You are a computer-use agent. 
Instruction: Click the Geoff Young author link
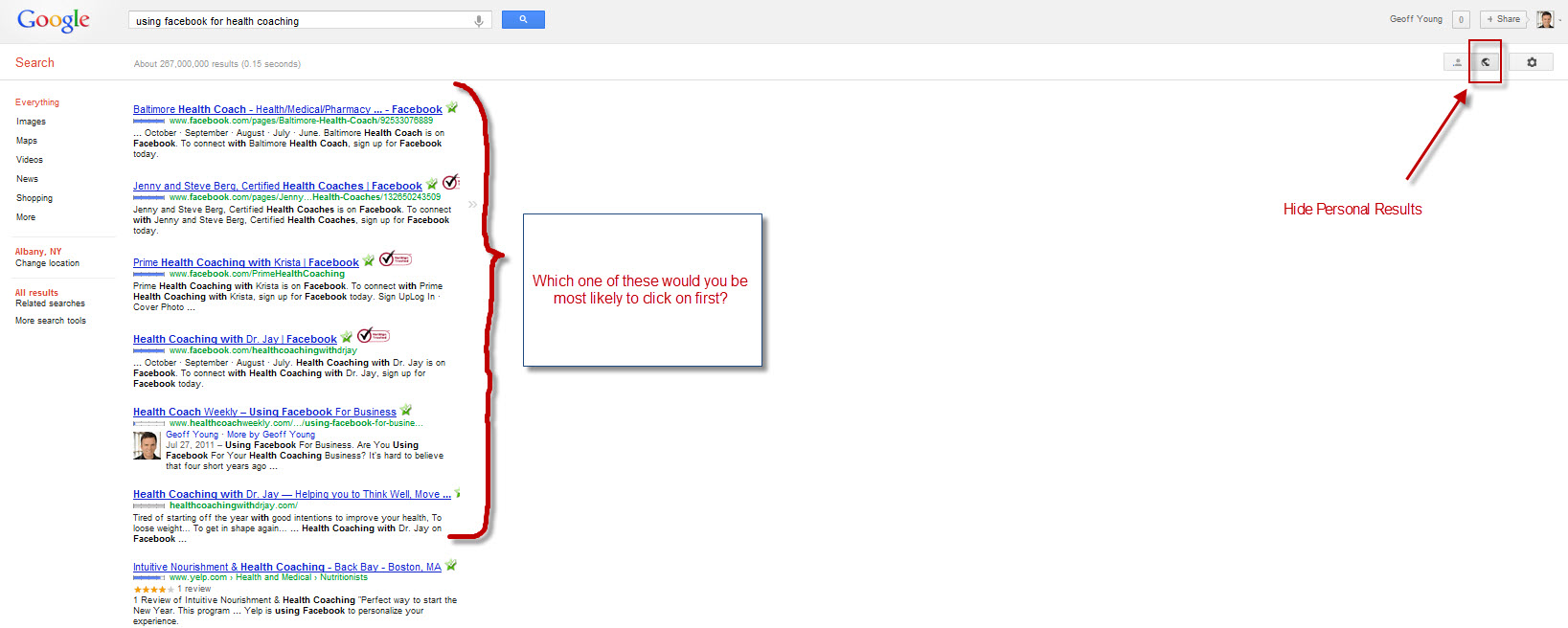tap(192, 435)
